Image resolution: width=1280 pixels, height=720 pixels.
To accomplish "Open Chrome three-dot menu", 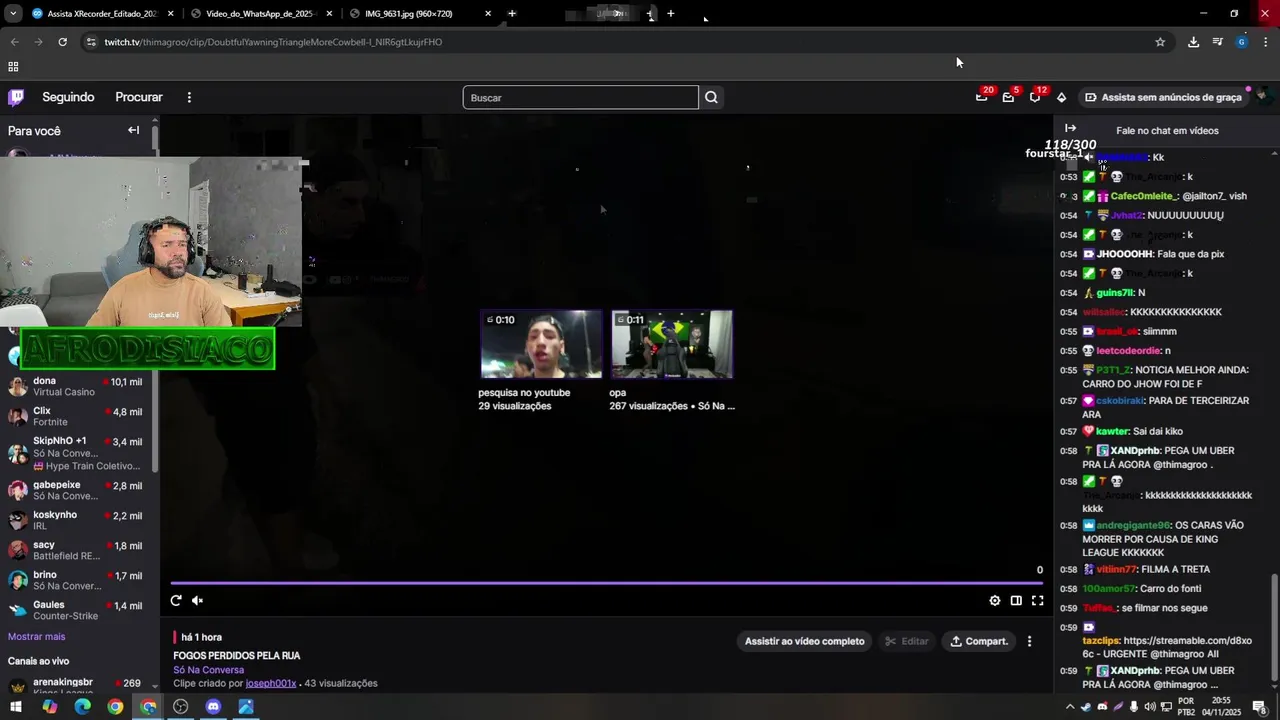I will pos(1266,42).
